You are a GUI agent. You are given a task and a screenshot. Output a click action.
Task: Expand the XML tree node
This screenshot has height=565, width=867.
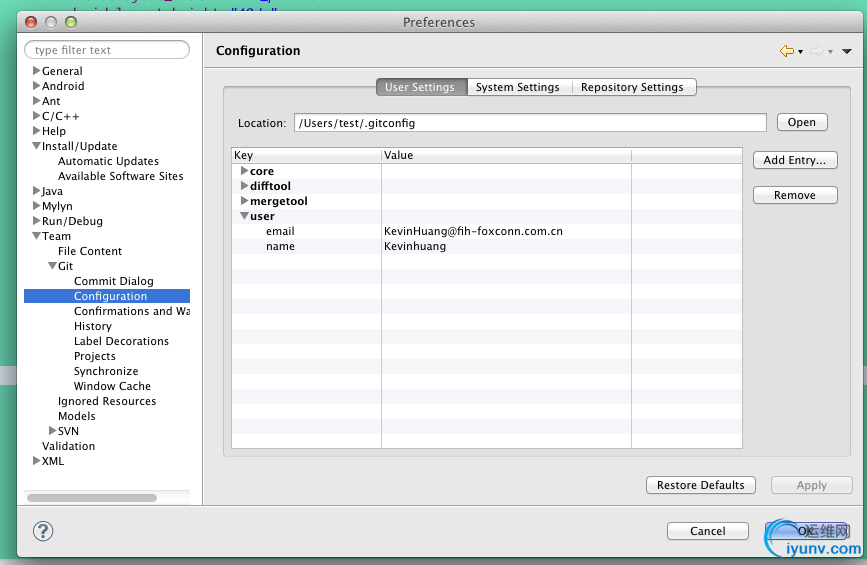click(36, 461)
